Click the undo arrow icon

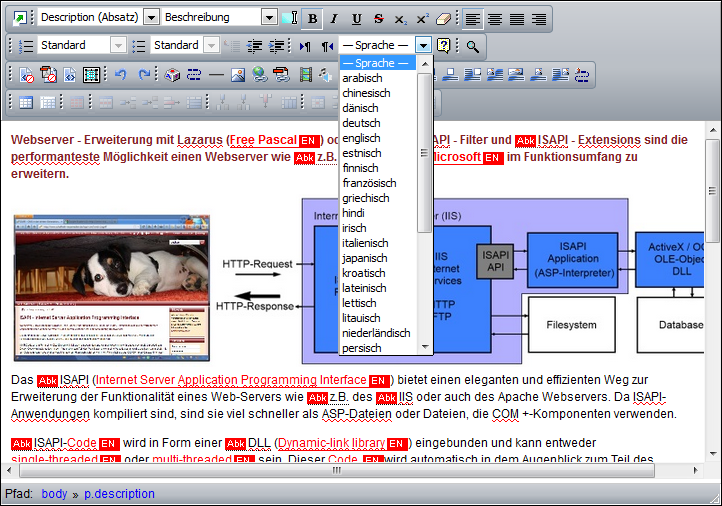[x=121, y=74]
